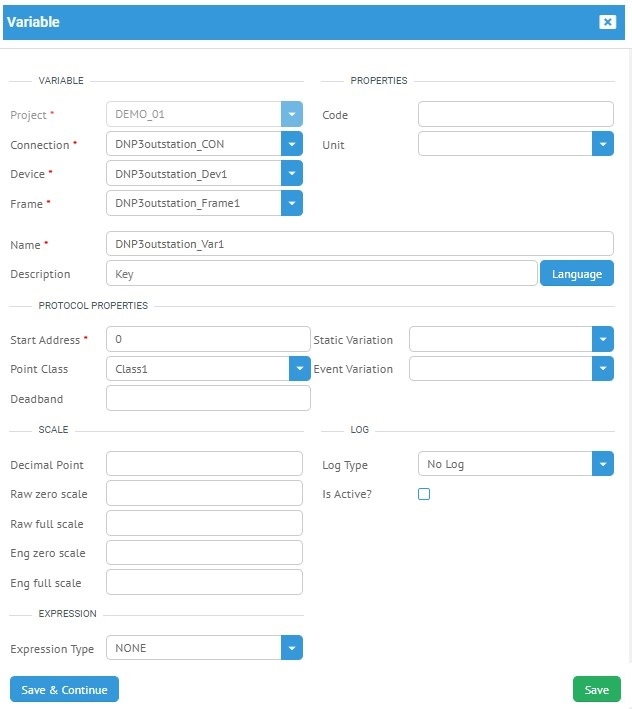The image size is (632, 709).
Task: Expand the Device dropdown
Action: [291, 174]
